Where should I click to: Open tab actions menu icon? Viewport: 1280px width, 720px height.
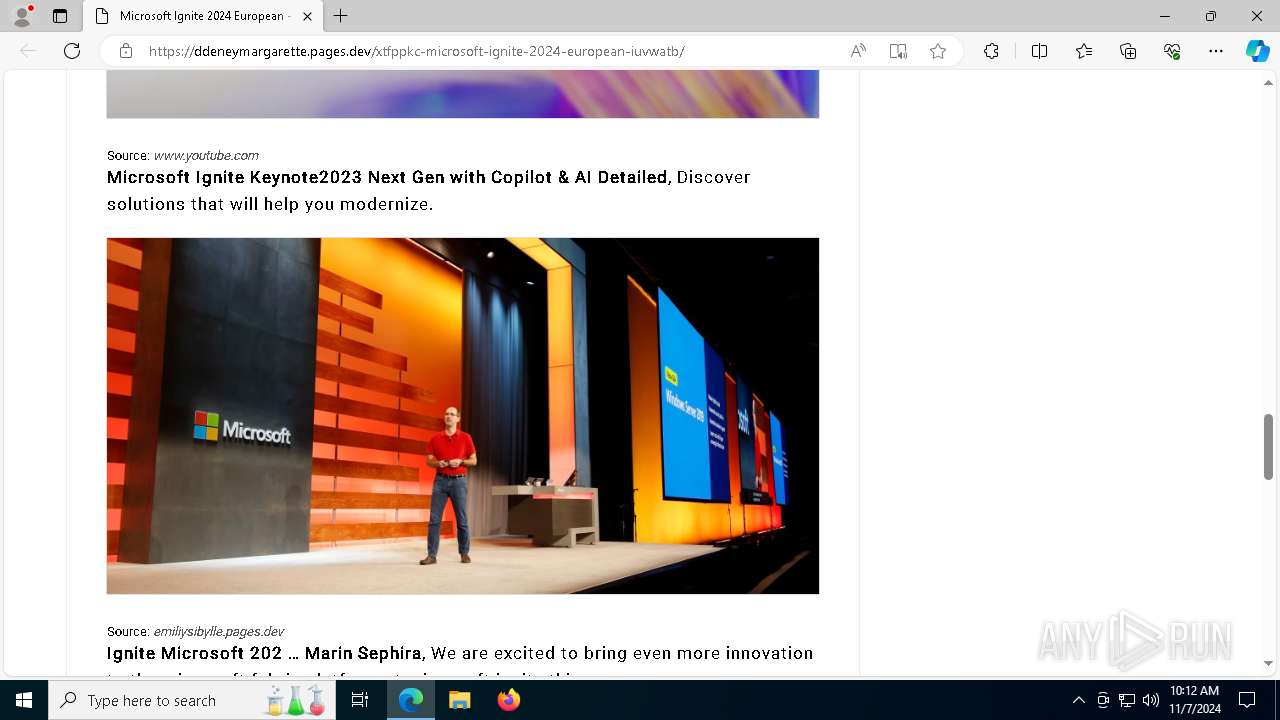click(x=60, y=16)
